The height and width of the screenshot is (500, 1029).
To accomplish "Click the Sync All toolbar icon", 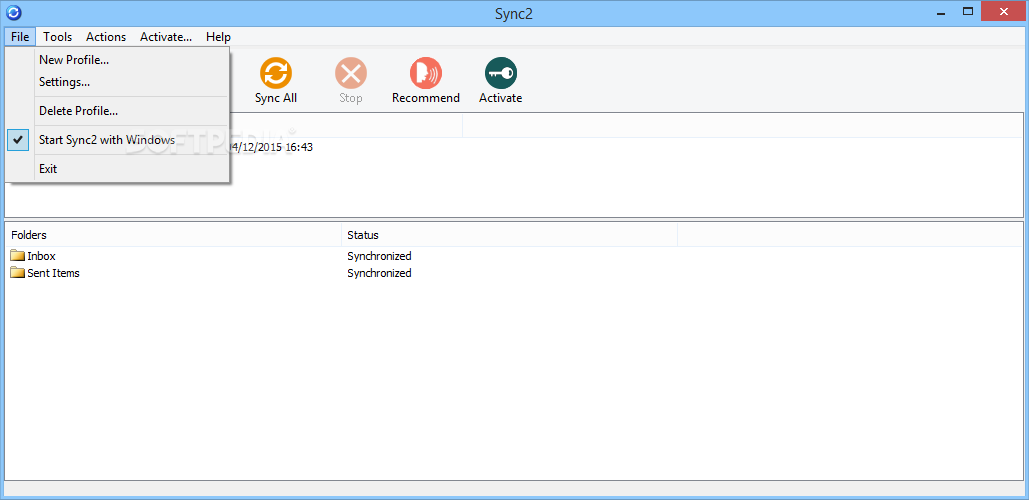I will pos(276,73).
